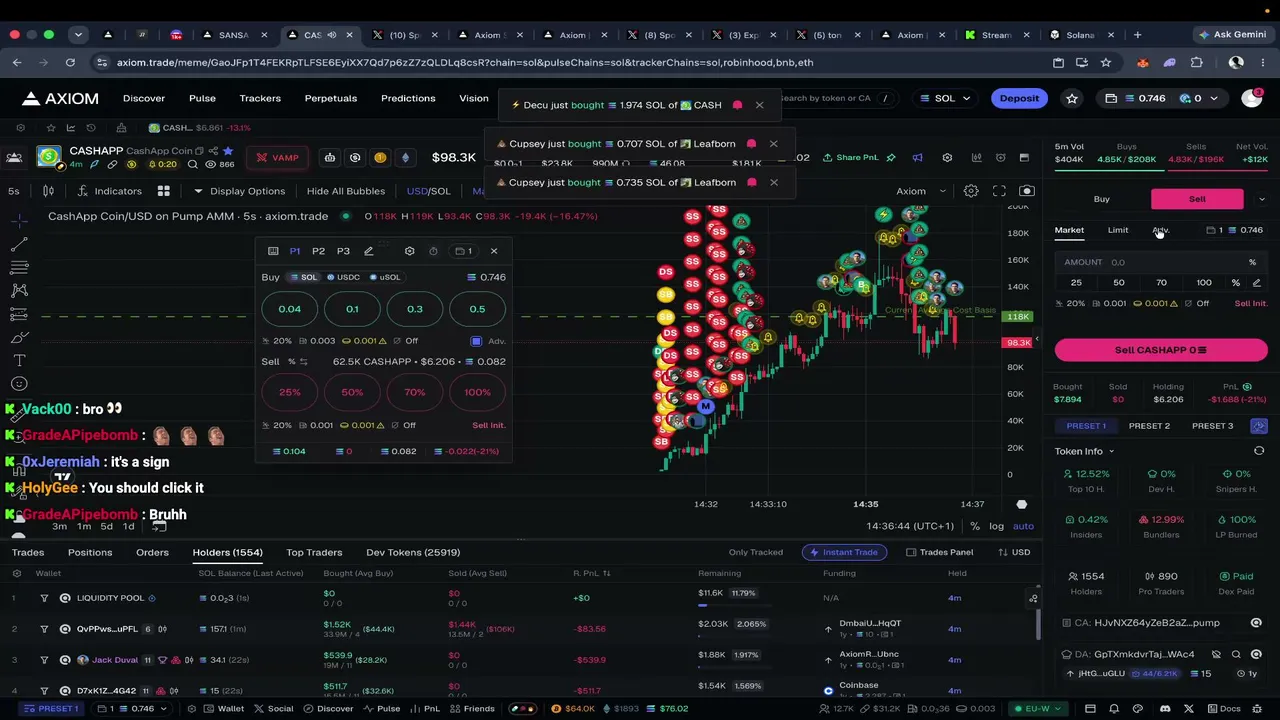Click the chart settings gear icon
1280x720 pixels.
pyautogui.click(x=971, y=191)
